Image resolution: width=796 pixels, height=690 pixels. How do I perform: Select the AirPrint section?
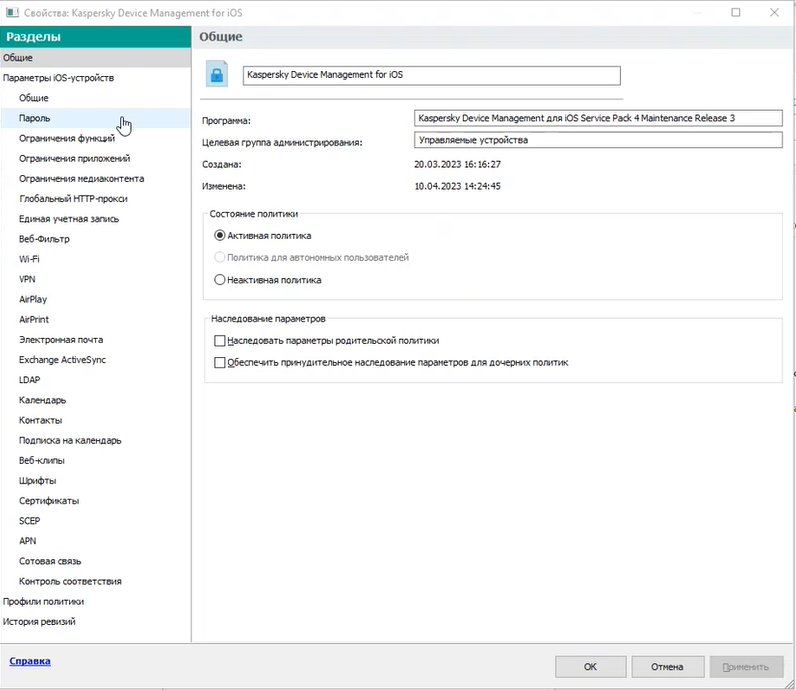pyautogui.click(x=95, y=319)
